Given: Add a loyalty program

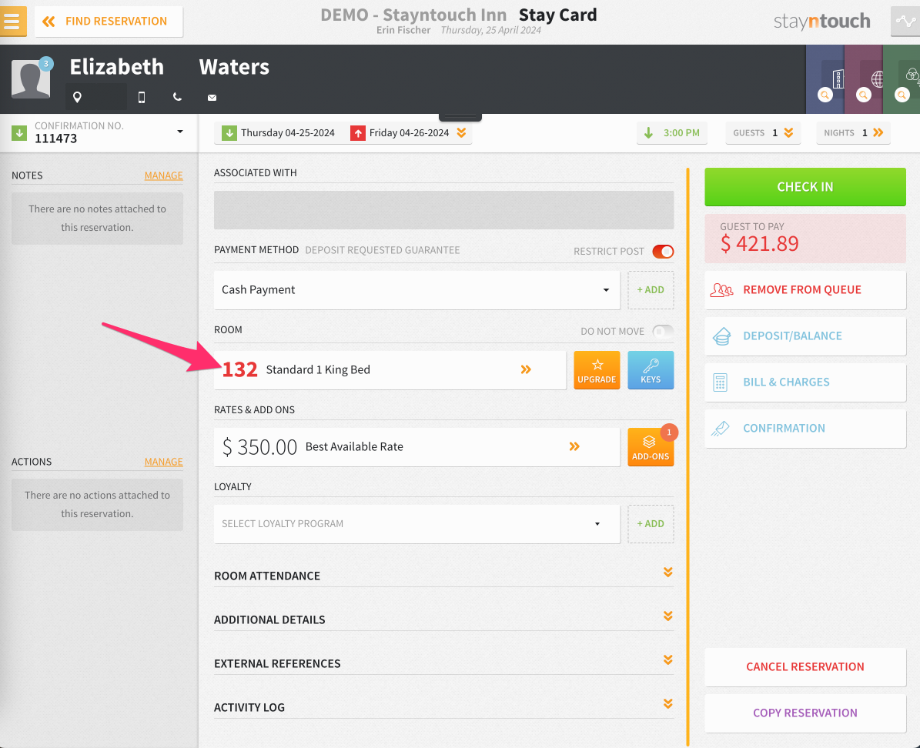Looking at the screenshot, I should coord(651,524).
